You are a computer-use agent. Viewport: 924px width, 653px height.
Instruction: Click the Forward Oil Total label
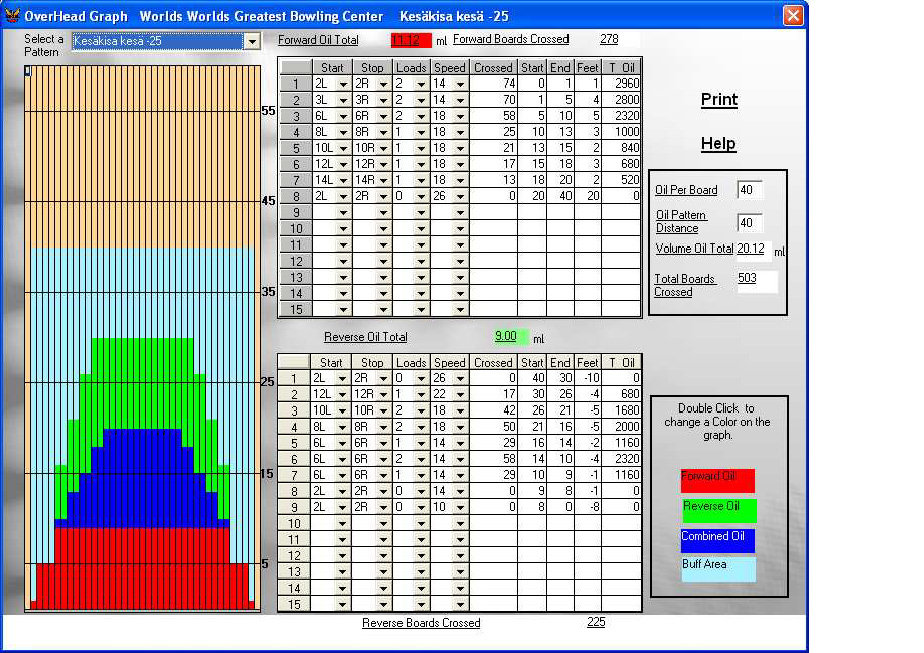tap(318, 41)
